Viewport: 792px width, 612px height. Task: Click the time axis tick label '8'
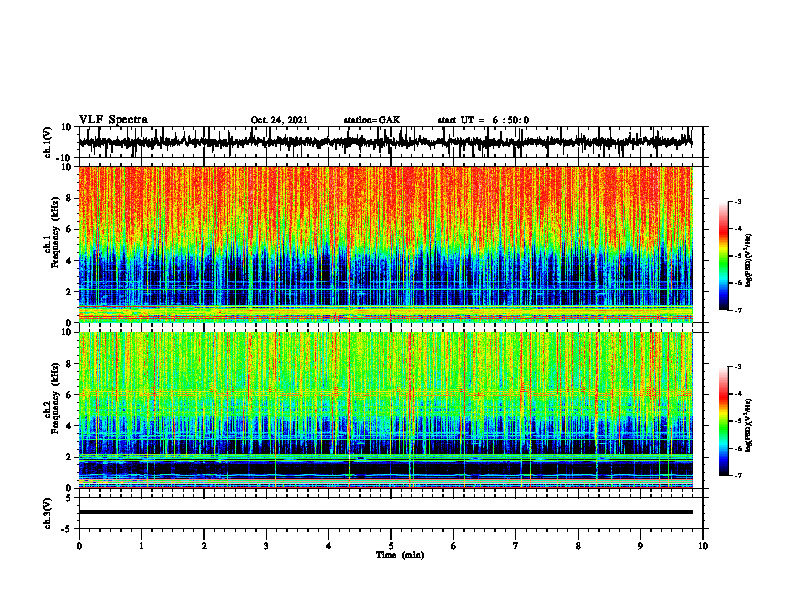(x=578, y=546)
